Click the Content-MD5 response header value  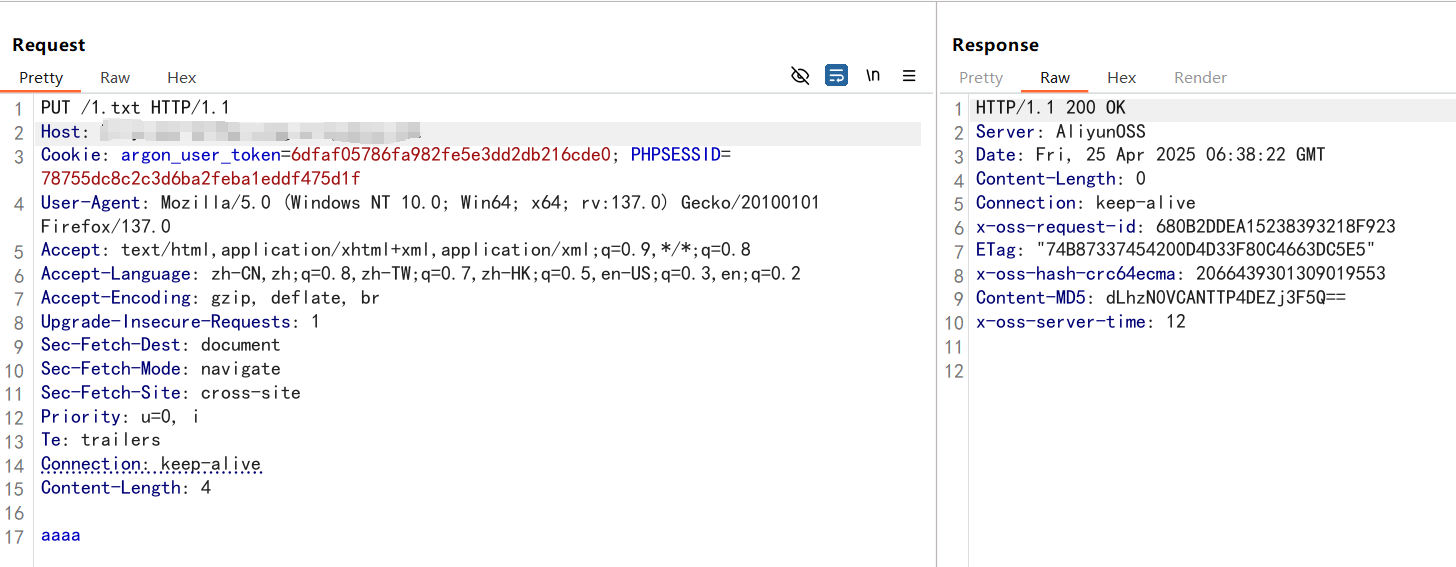[1226, 298]
